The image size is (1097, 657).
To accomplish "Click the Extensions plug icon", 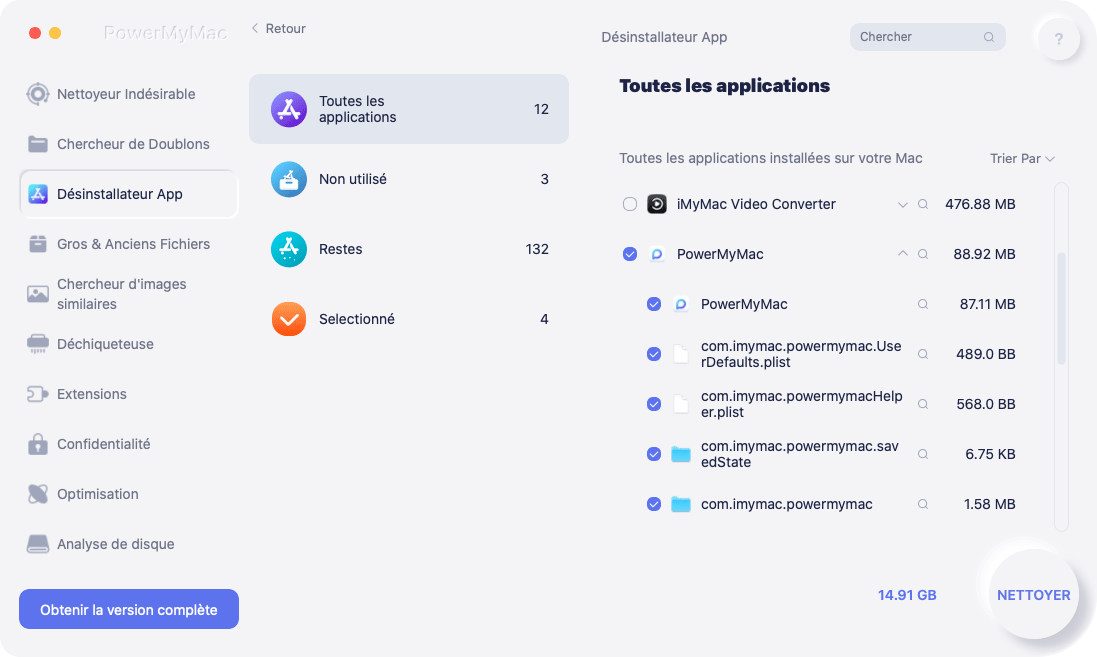I will (38, 394).
